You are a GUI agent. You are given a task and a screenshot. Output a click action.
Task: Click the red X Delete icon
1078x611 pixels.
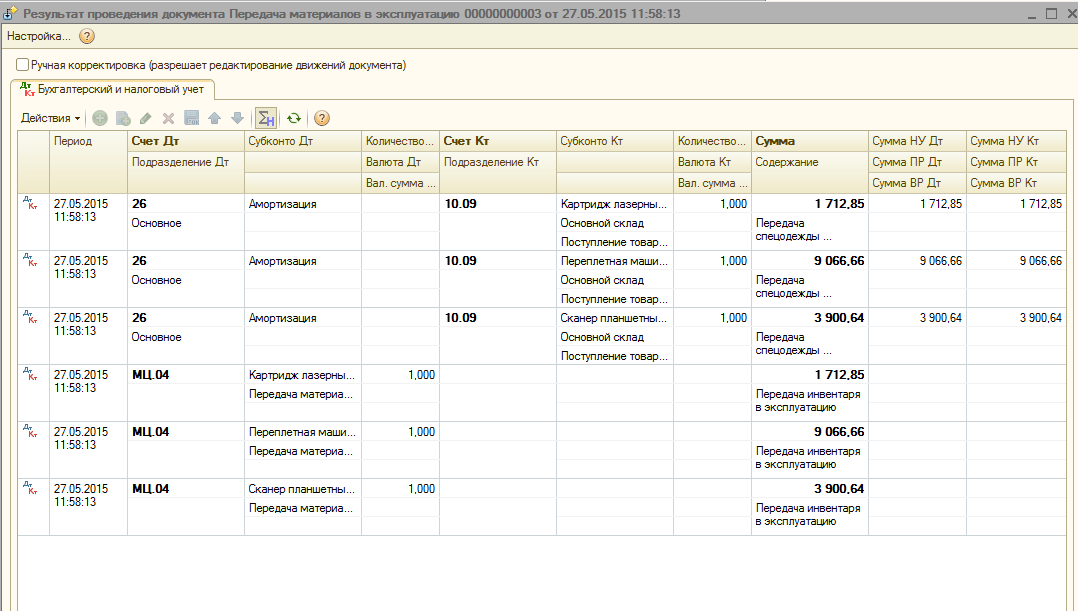(x=168, y=118)
